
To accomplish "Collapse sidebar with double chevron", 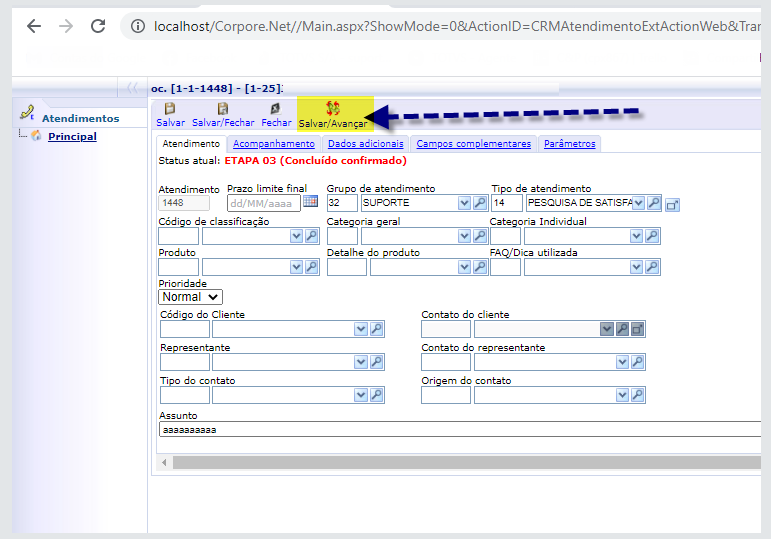I will pyautogui.click(x=132, y=88).
